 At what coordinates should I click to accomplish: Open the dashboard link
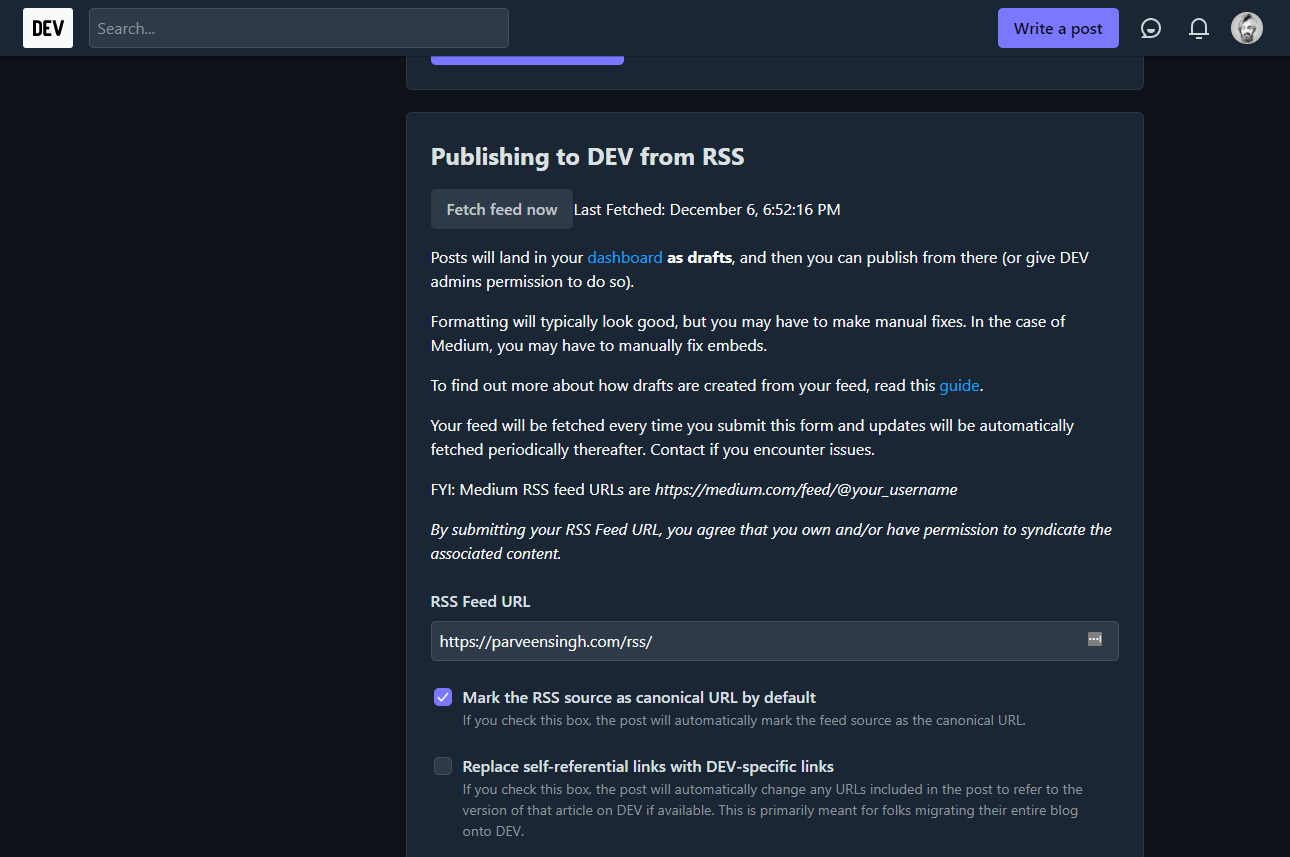point(624,257)
